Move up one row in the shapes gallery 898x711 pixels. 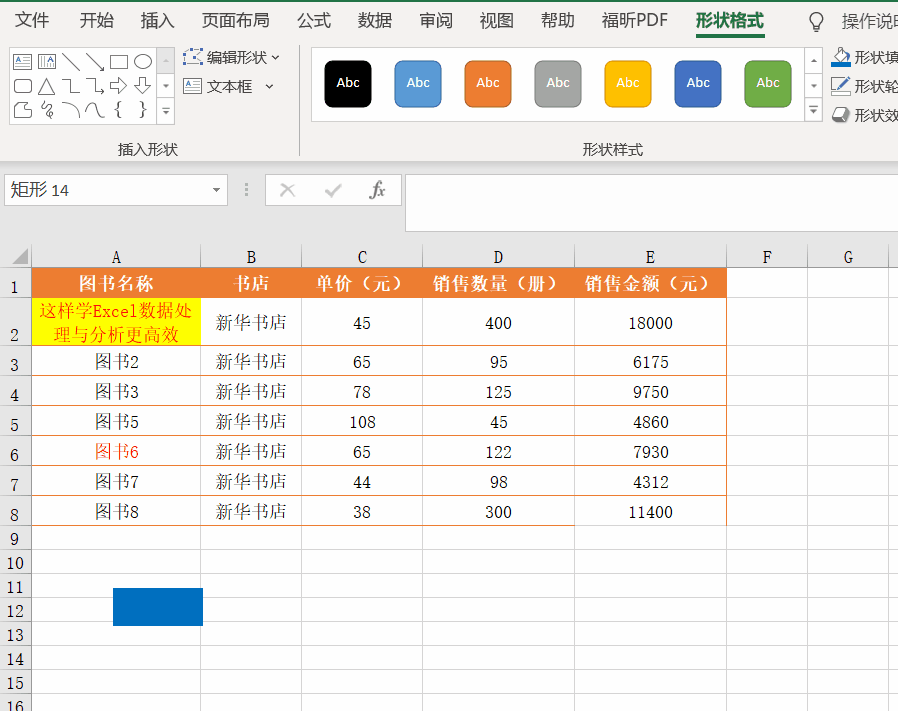tap(166, 61)
